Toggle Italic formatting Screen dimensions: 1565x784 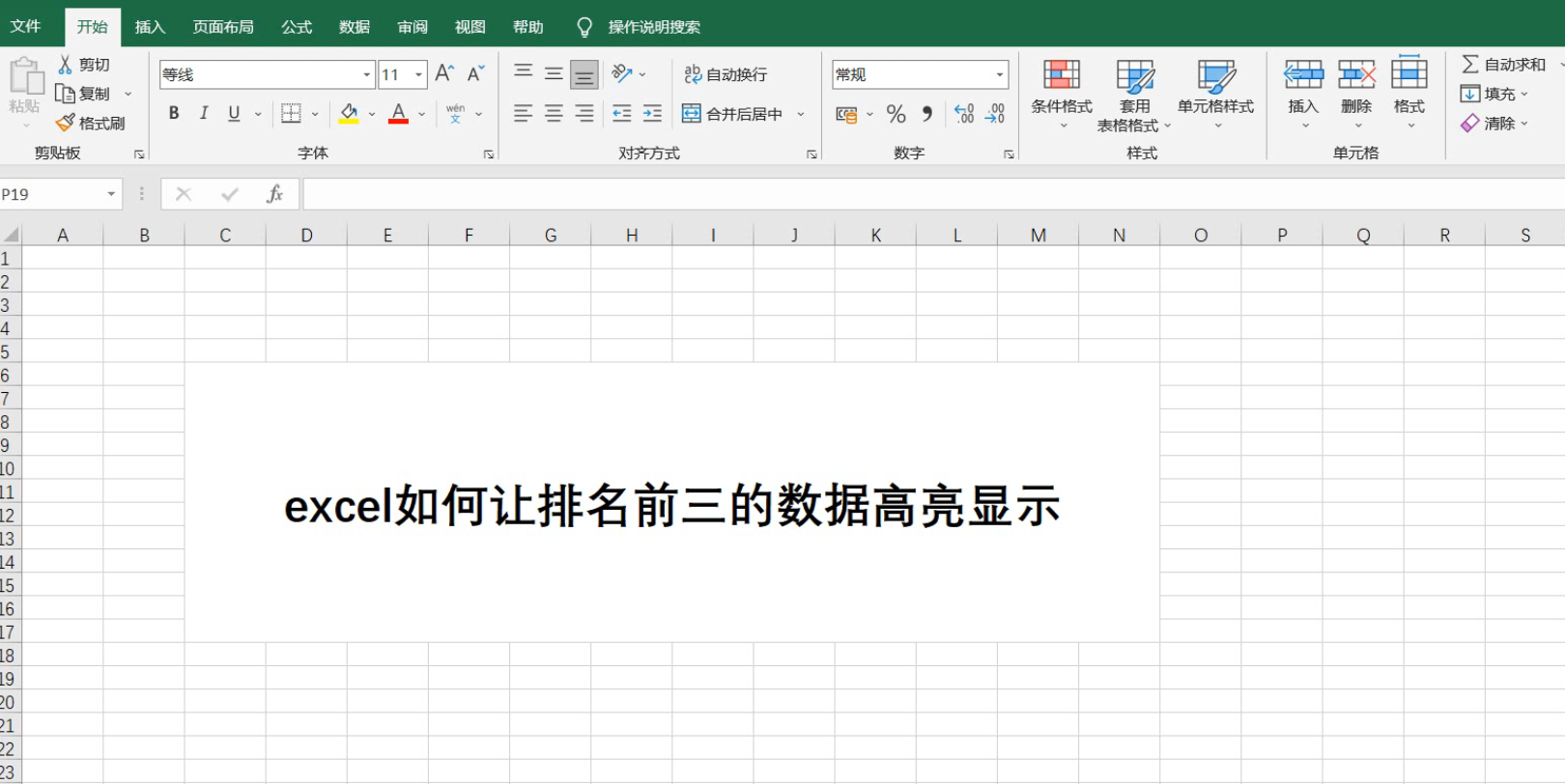[204, 113]
